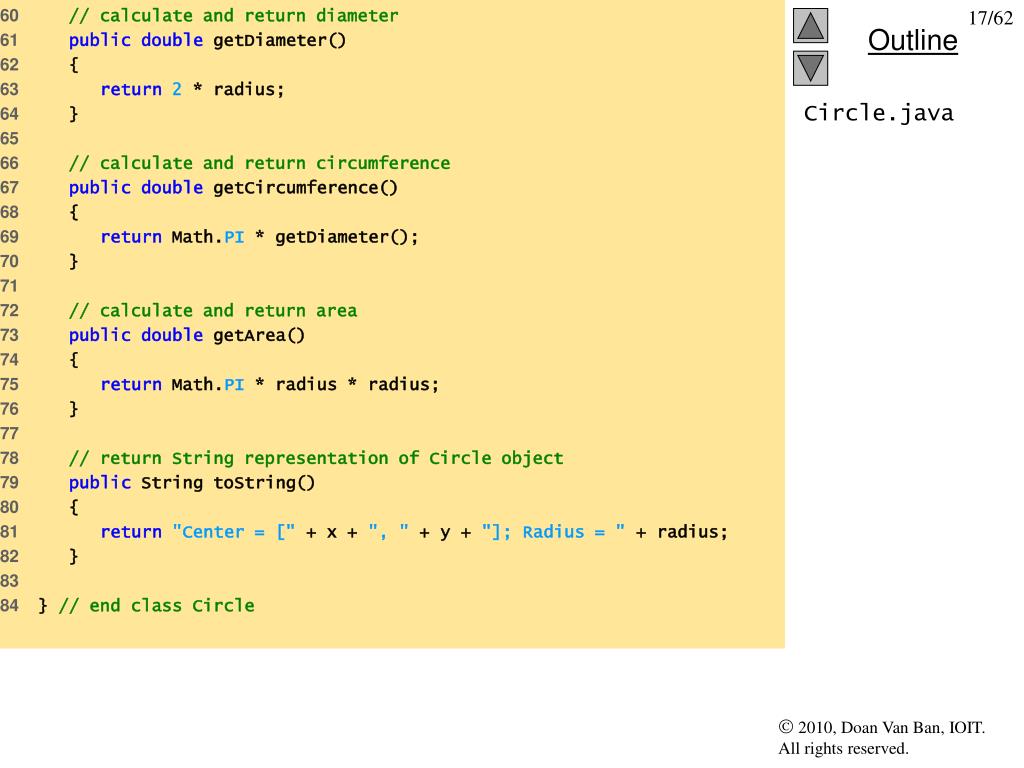The height and width of the screenshot is (768, 1024).
Task: Click the return "Center = [" statement line
Action: (x=414, y=532)
